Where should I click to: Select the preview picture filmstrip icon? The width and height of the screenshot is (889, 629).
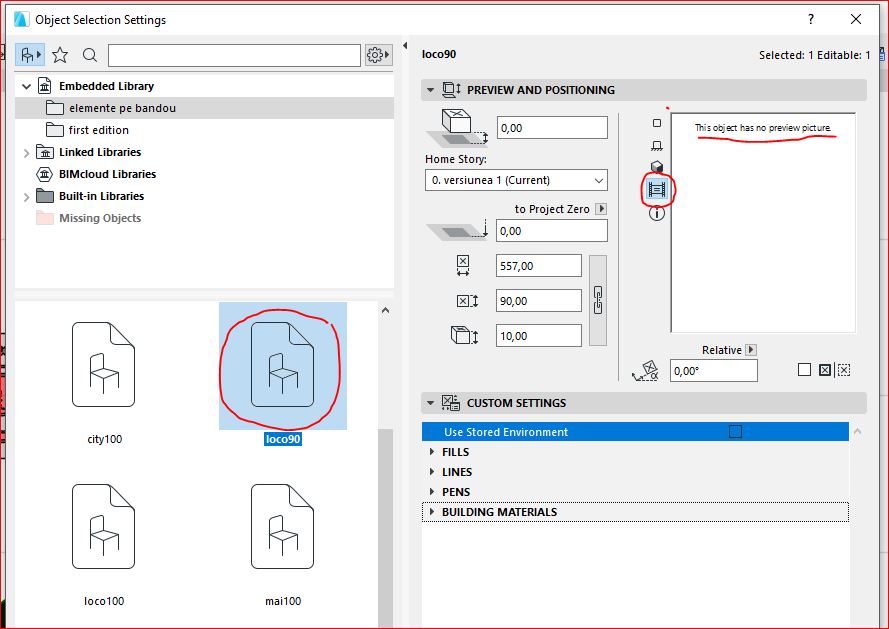[x=656, y=188]
